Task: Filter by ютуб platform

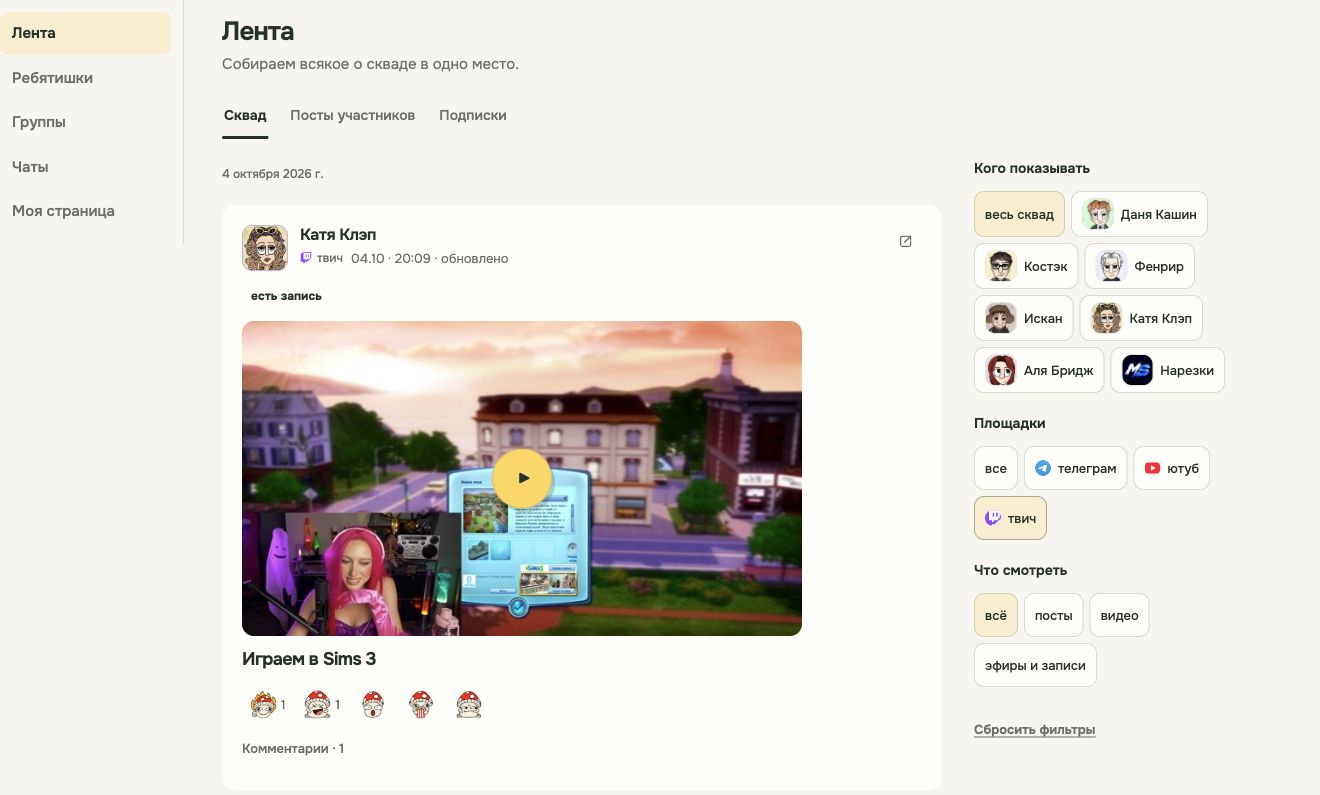Action: pyautogui.click(x=1171, y=468)
